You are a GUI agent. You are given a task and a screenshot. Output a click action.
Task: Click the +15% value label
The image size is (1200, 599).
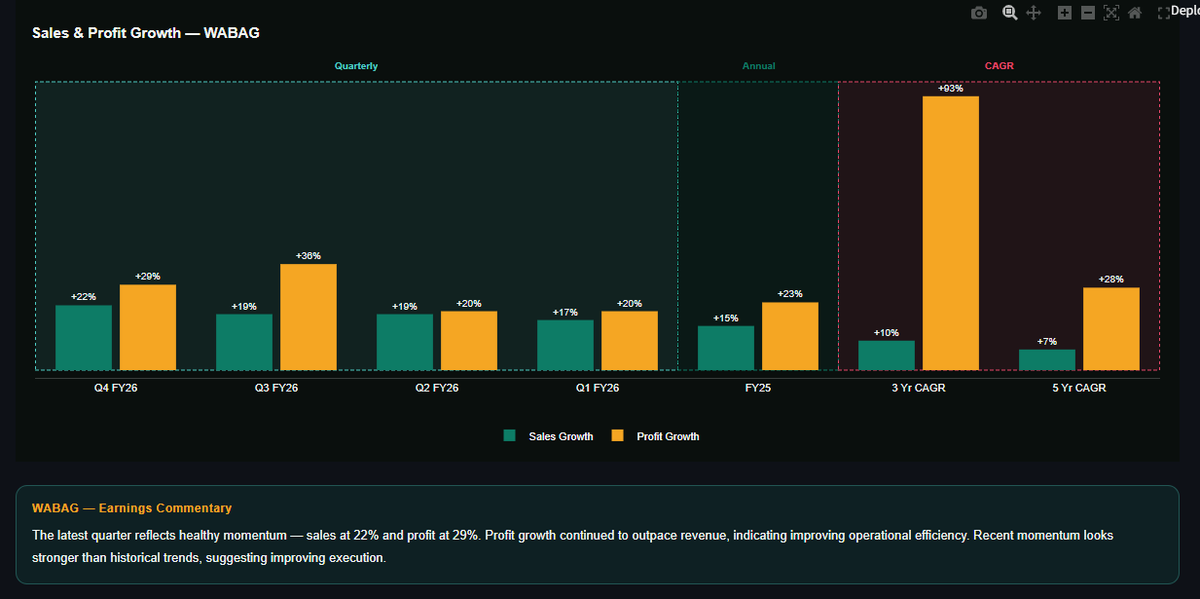click(x=726, y=318)
